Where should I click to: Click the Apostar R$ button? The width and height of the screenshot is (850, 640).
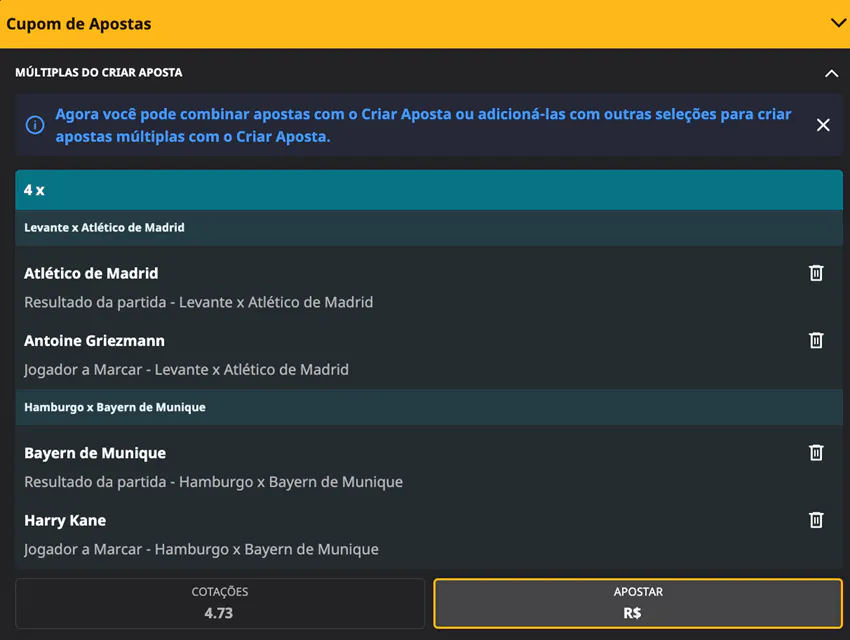tap(637, 603)
